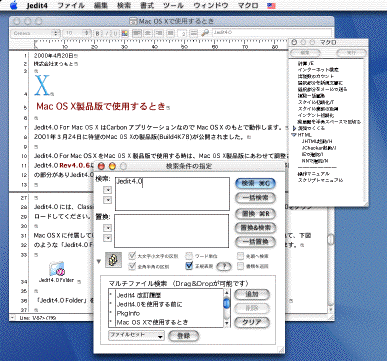This screenshot has height=361, width=387.
Task: Select インターネット検索 in the Macro palette
Action: coord(318,70)
